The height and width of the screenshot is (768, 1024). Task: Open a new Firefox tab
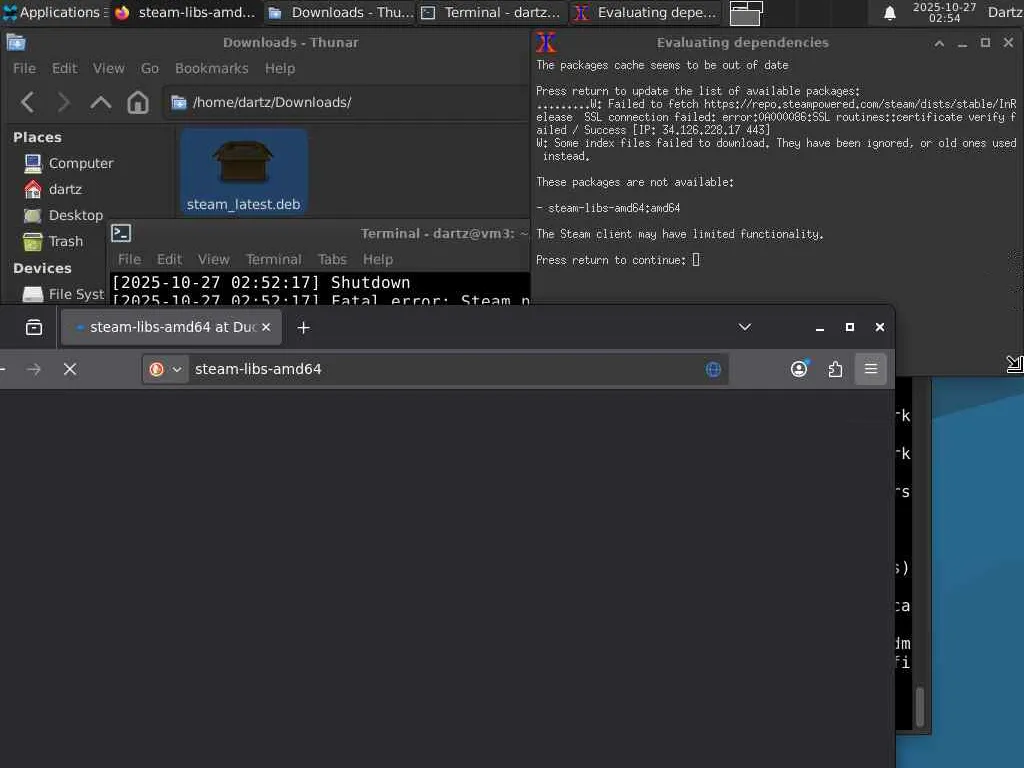click(303, 327)
